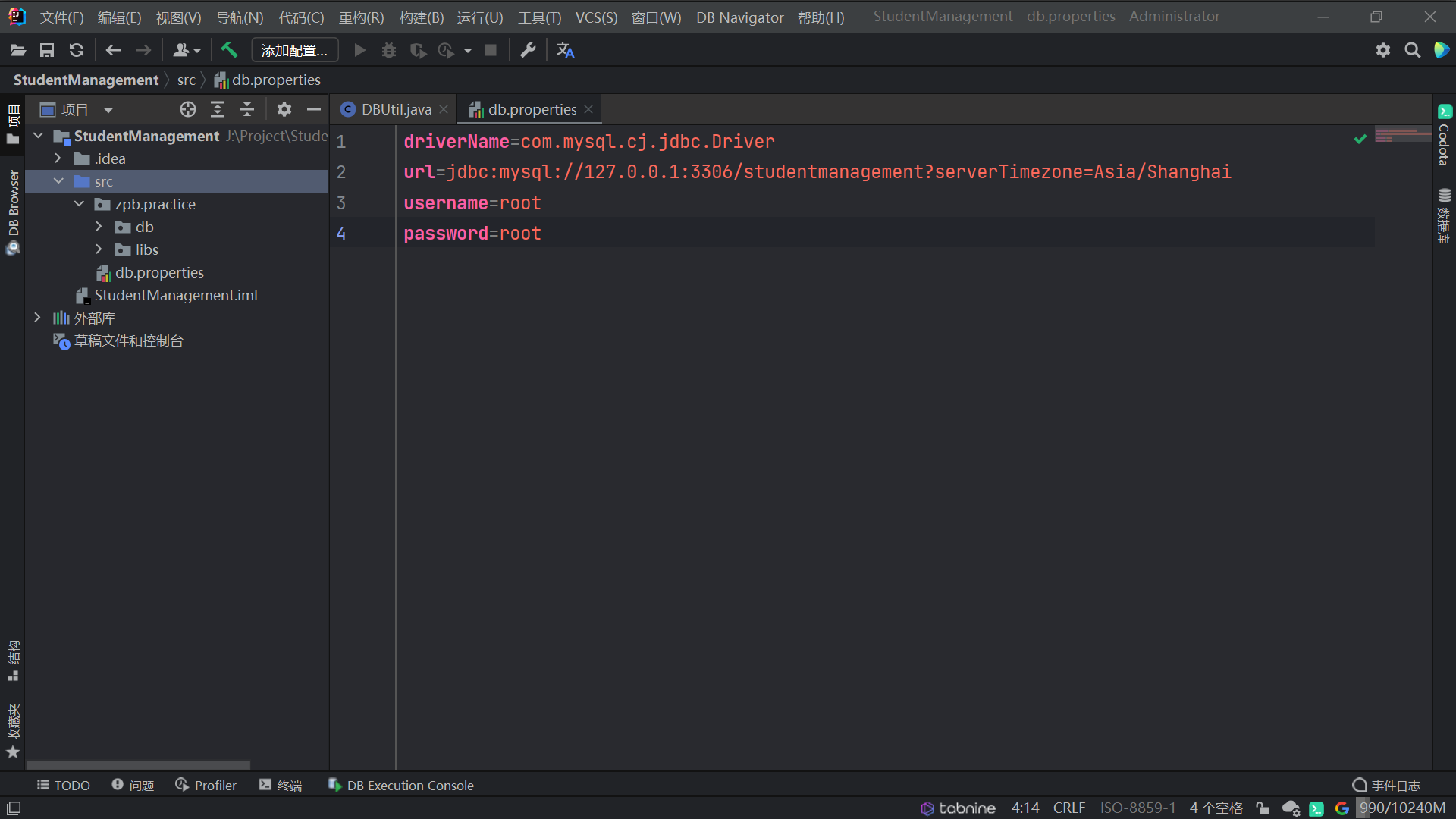
Task: Click the Search Everywhere magnifier icon
Action: 1412,50
